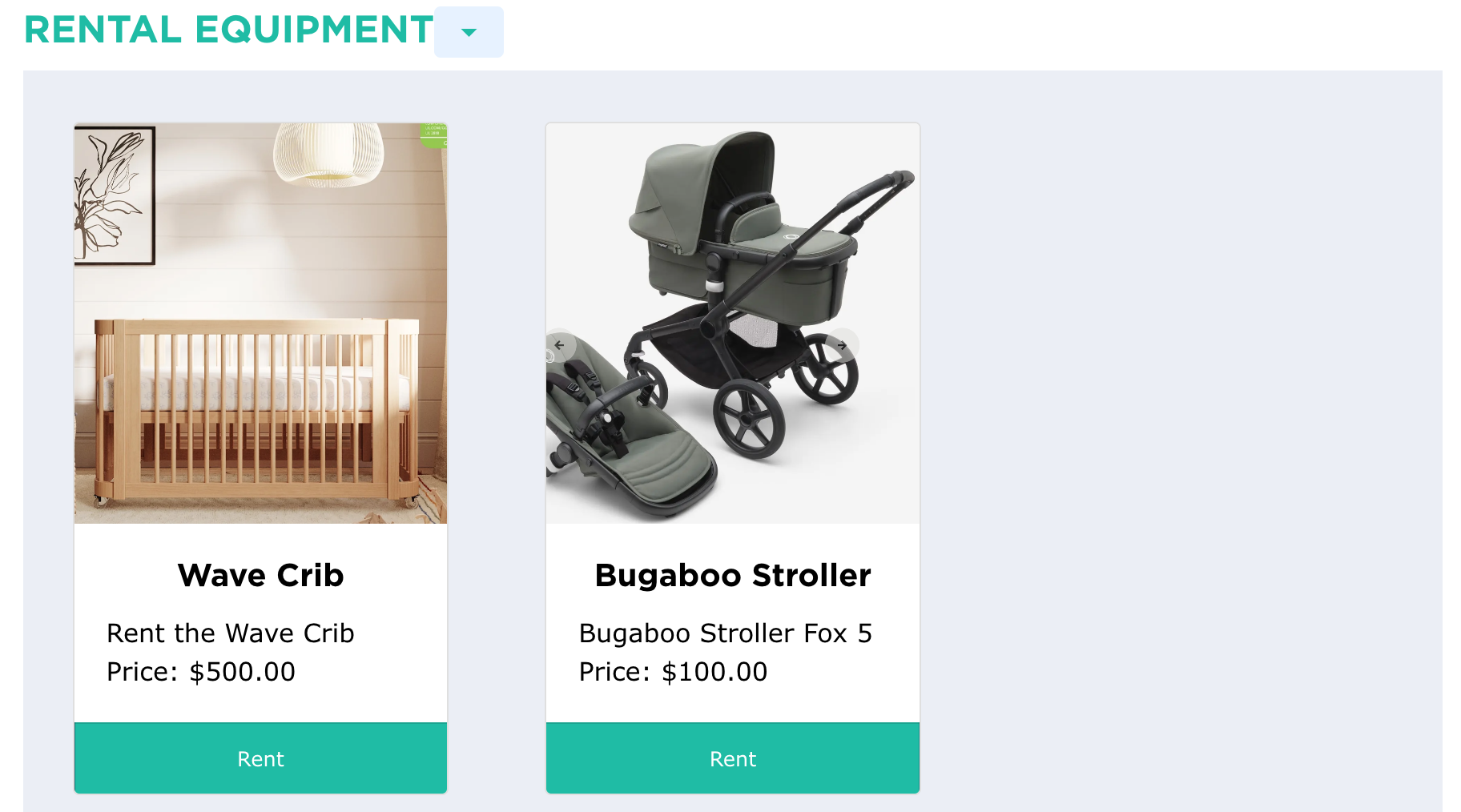Click the RENTAL EQUIPMENT heading
The width and height of the screenshot is (1461, 812).
pos(229,30)
